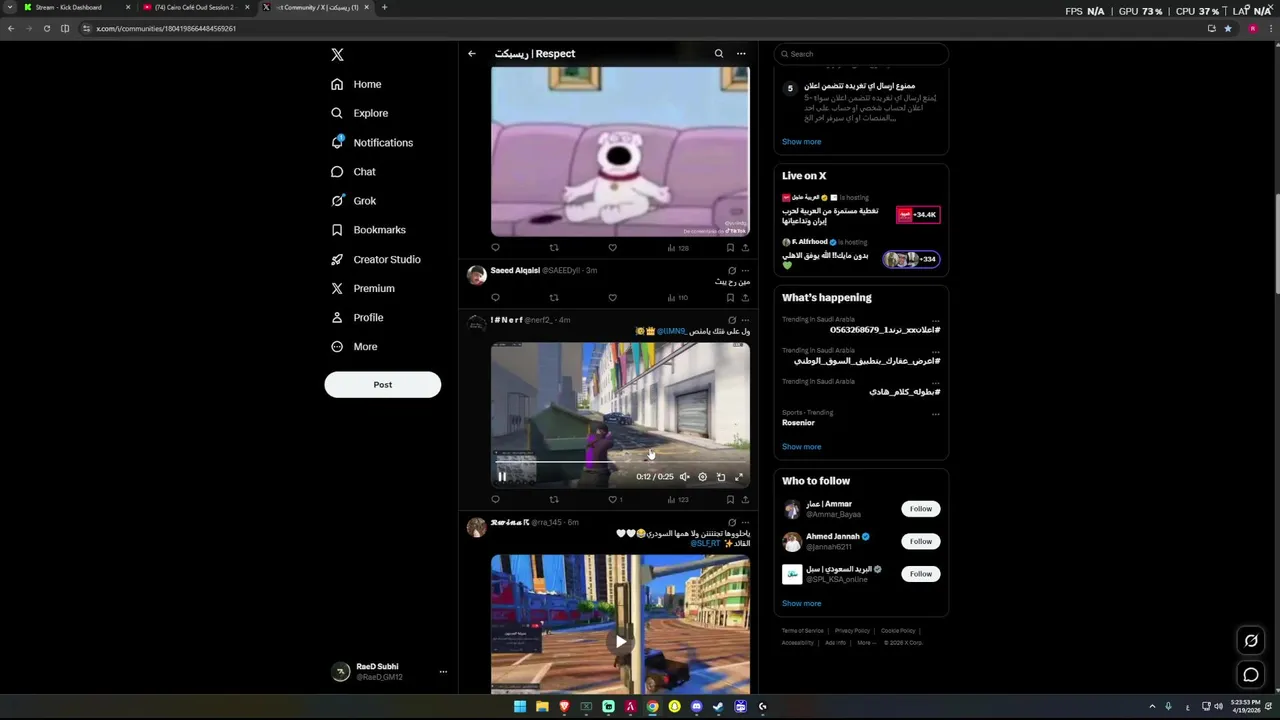
Task: Open a new browser tab
Action: pos(384,7)
